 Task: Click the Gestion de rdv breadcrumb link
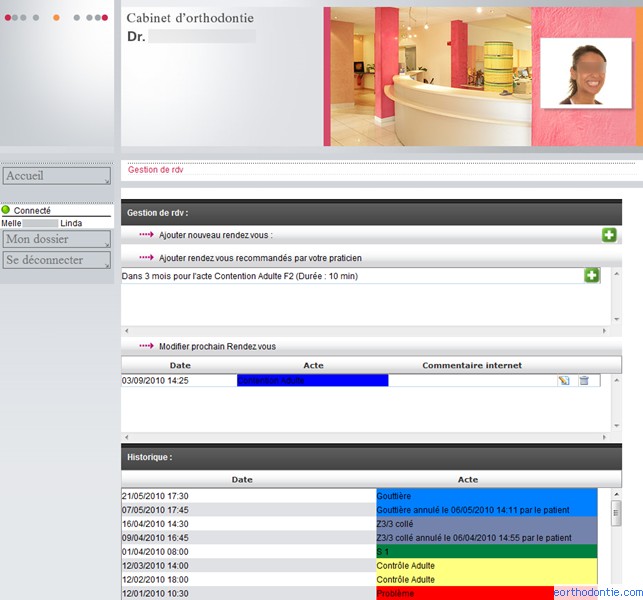(156, 170)
